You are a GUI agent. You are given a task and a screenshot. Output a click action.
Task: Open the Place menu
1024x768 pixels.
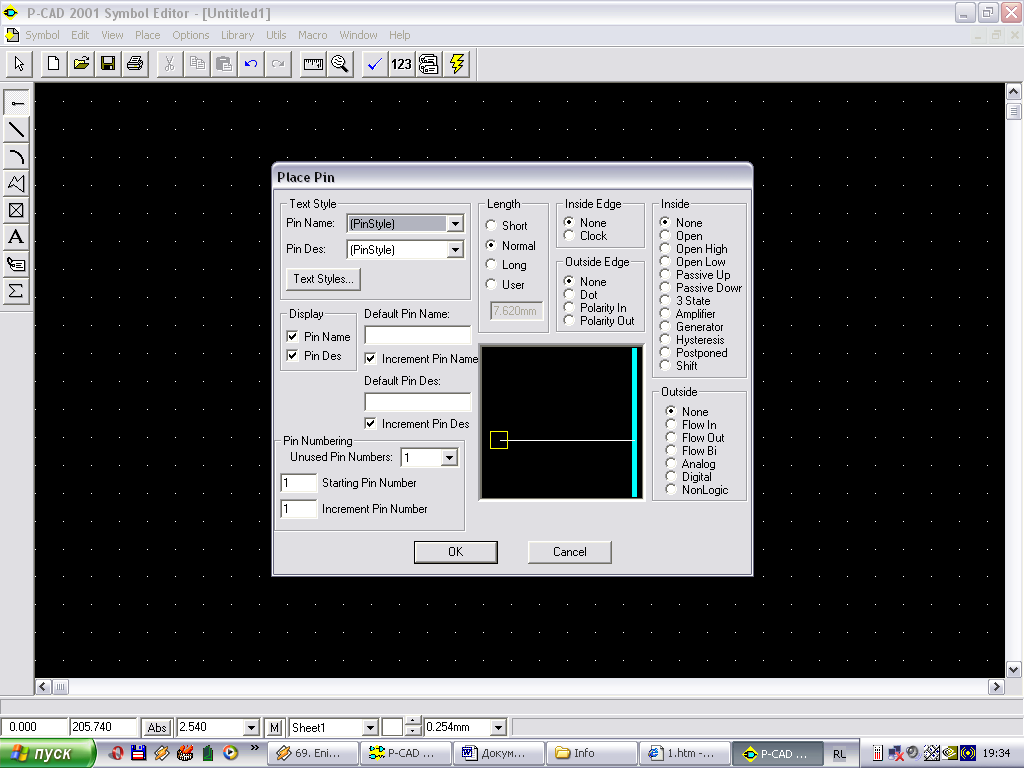click(148, 35)
